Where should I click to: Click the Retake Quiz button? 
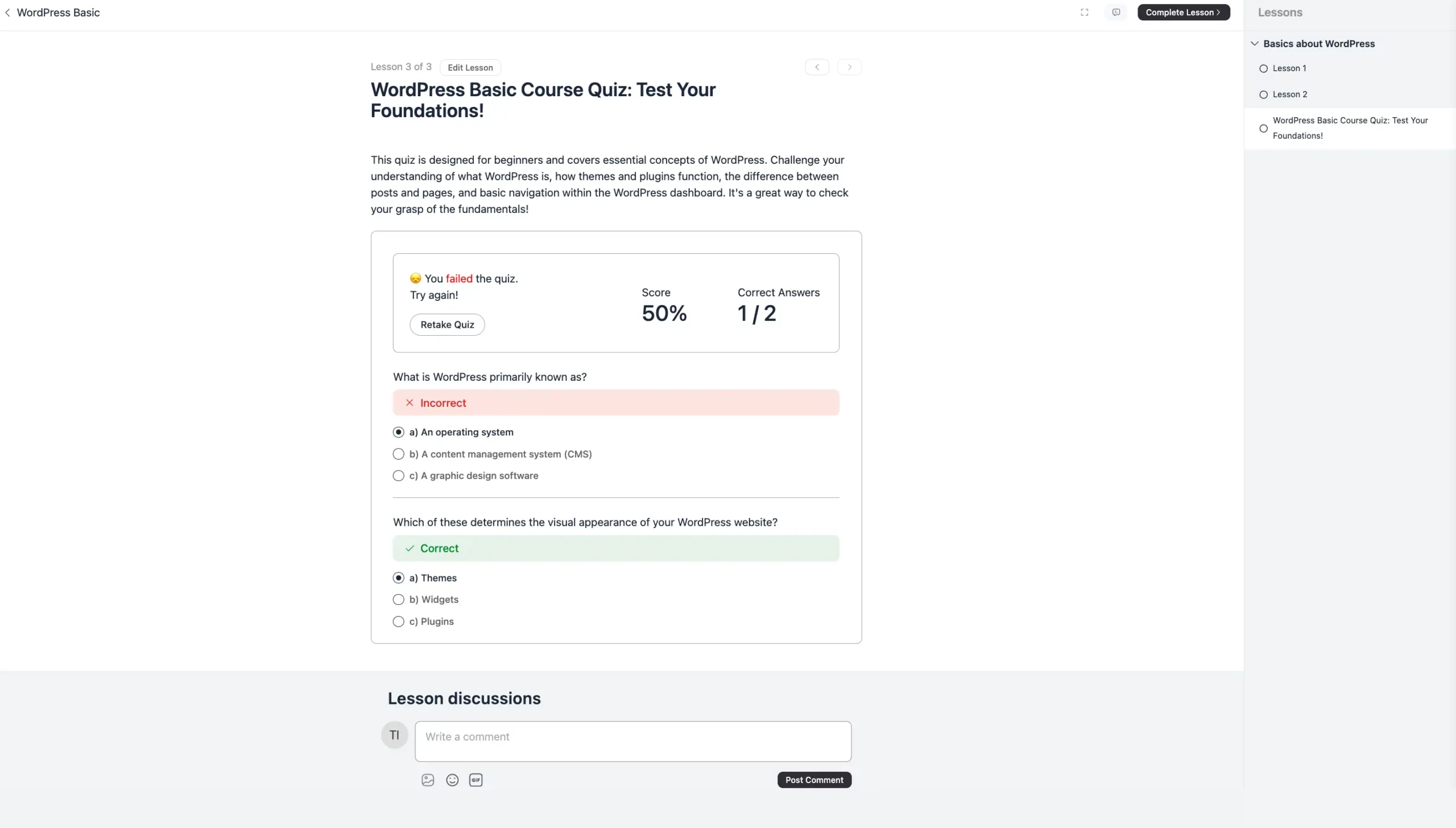coord(447,324)
